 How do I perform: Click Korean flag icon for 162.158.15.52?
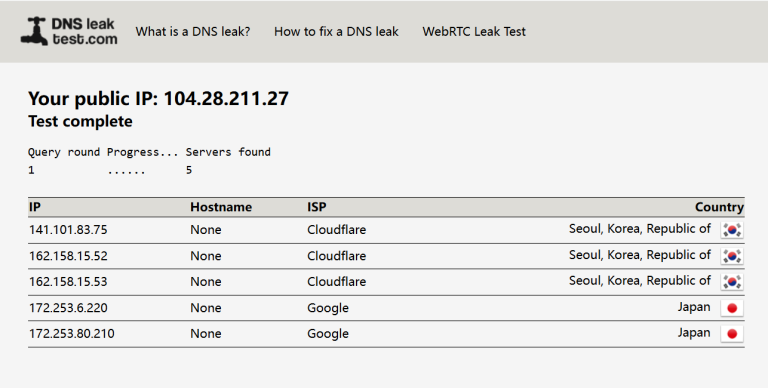pos(732,256)
